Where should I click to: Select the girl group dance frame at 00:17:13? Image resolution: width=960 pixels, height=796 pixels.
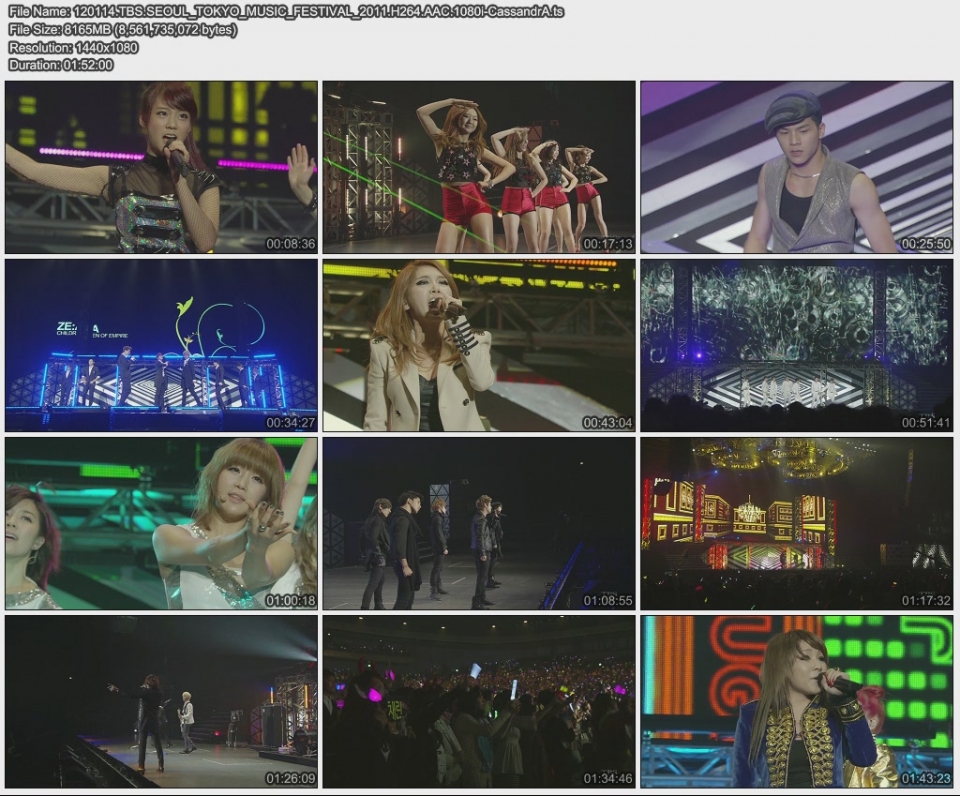point(480,165)
